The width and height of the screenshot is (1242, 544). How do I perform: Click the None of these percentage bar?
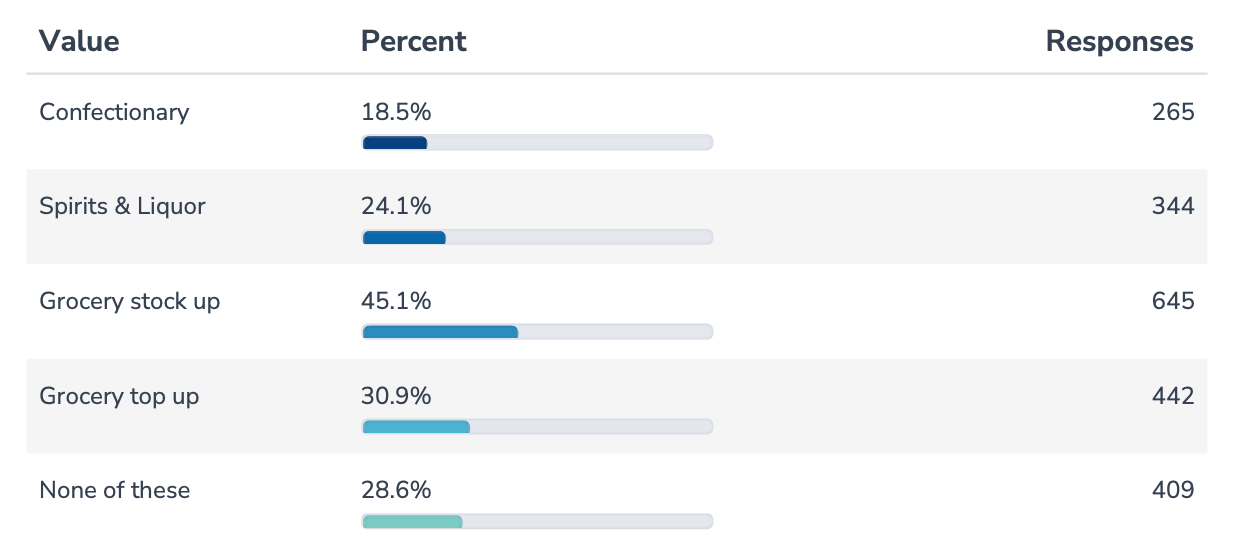click(x=537, y=521)
